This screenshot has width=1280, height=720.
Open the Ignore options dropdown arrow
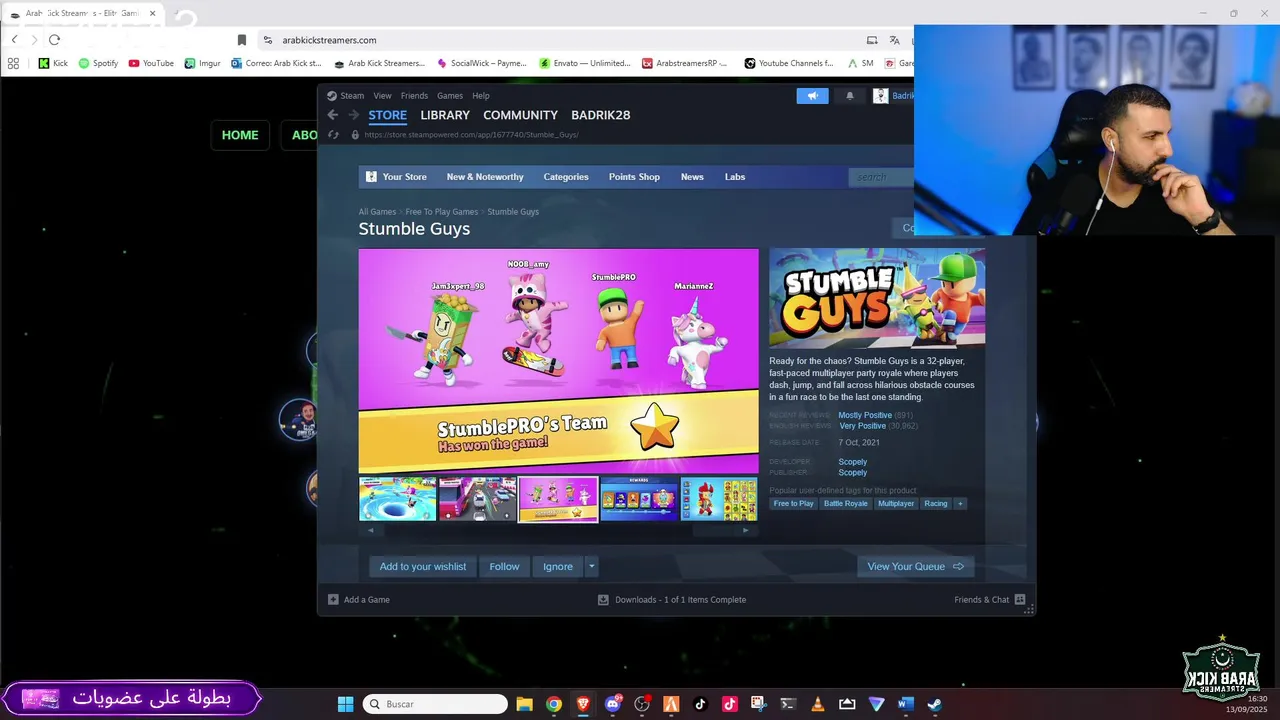coord(591,566)
